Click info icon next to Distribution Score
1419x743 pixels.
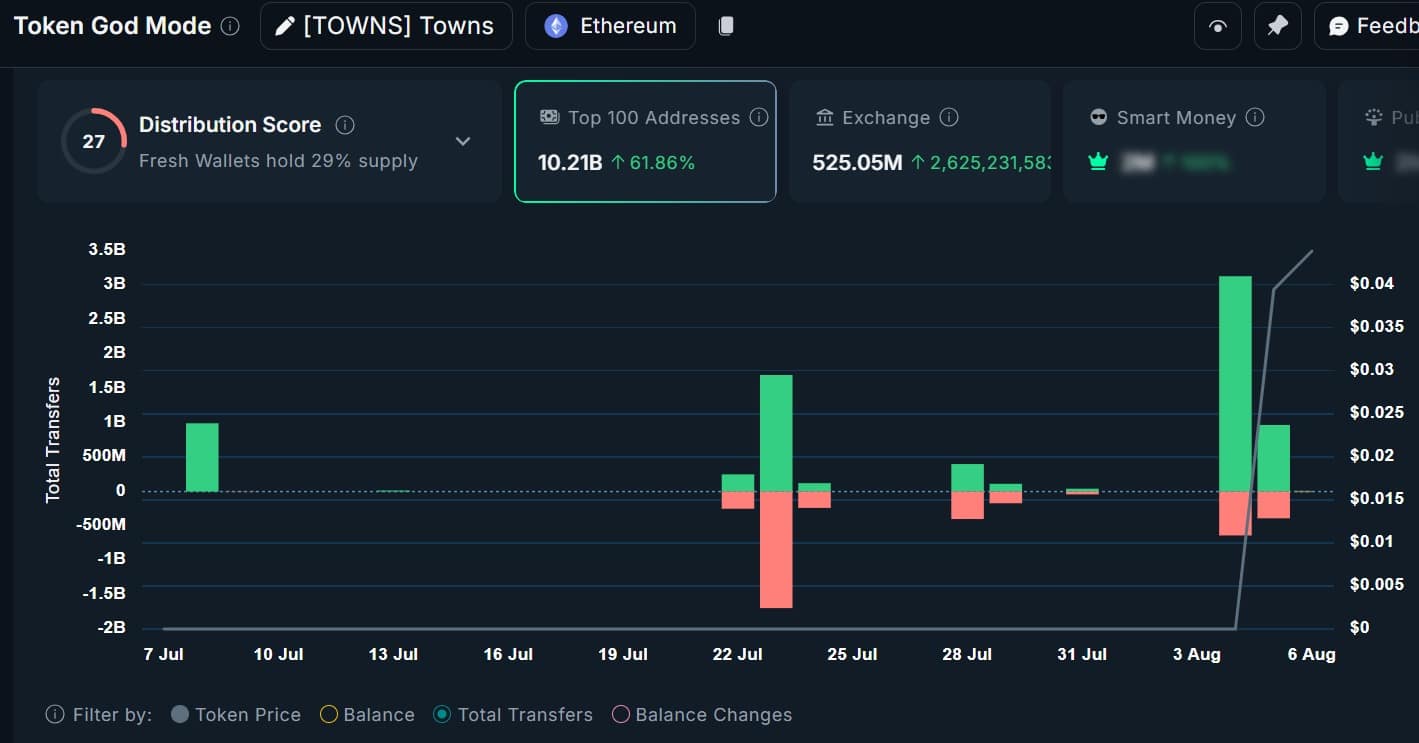pyautogui.click(x=345, y=125)
